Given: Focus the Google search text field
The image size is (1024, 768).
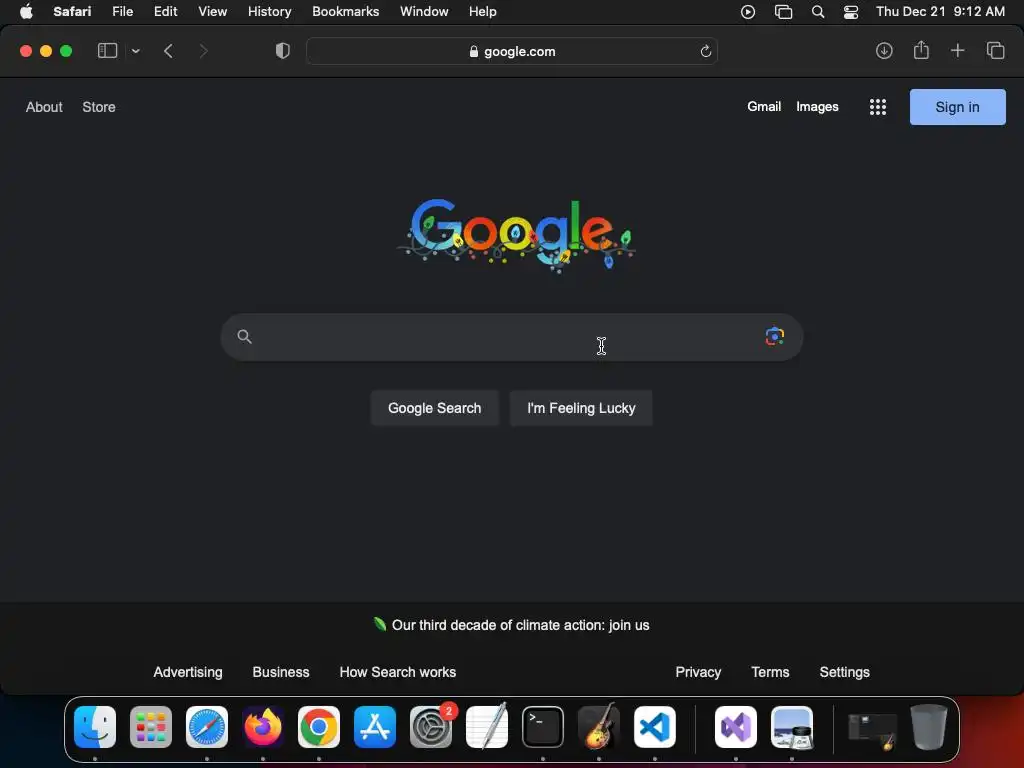Looking at the screenshot, I should pos(511,337).
